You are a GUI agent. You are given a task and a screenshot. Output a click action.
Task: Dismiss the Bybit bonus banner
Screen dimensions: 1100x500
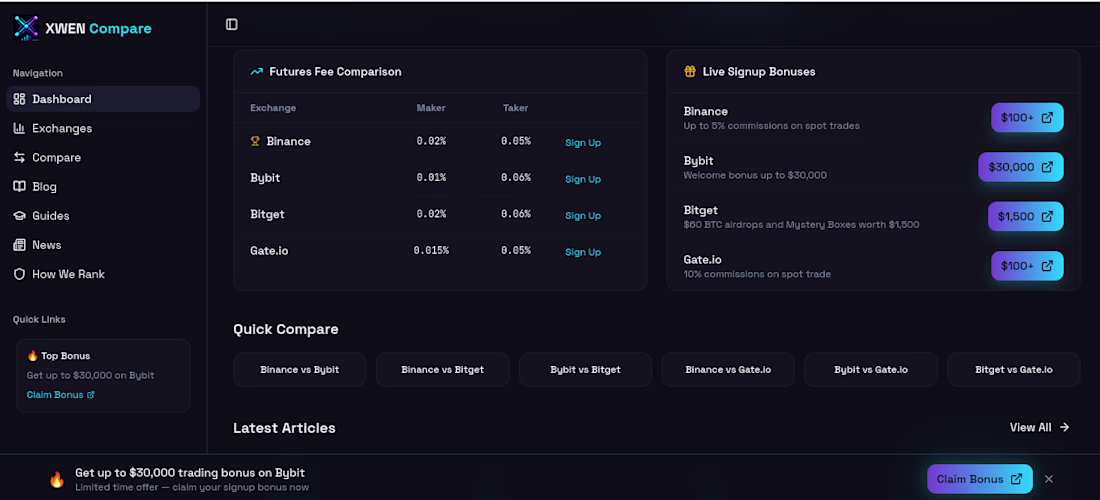tap(1049, 479)
